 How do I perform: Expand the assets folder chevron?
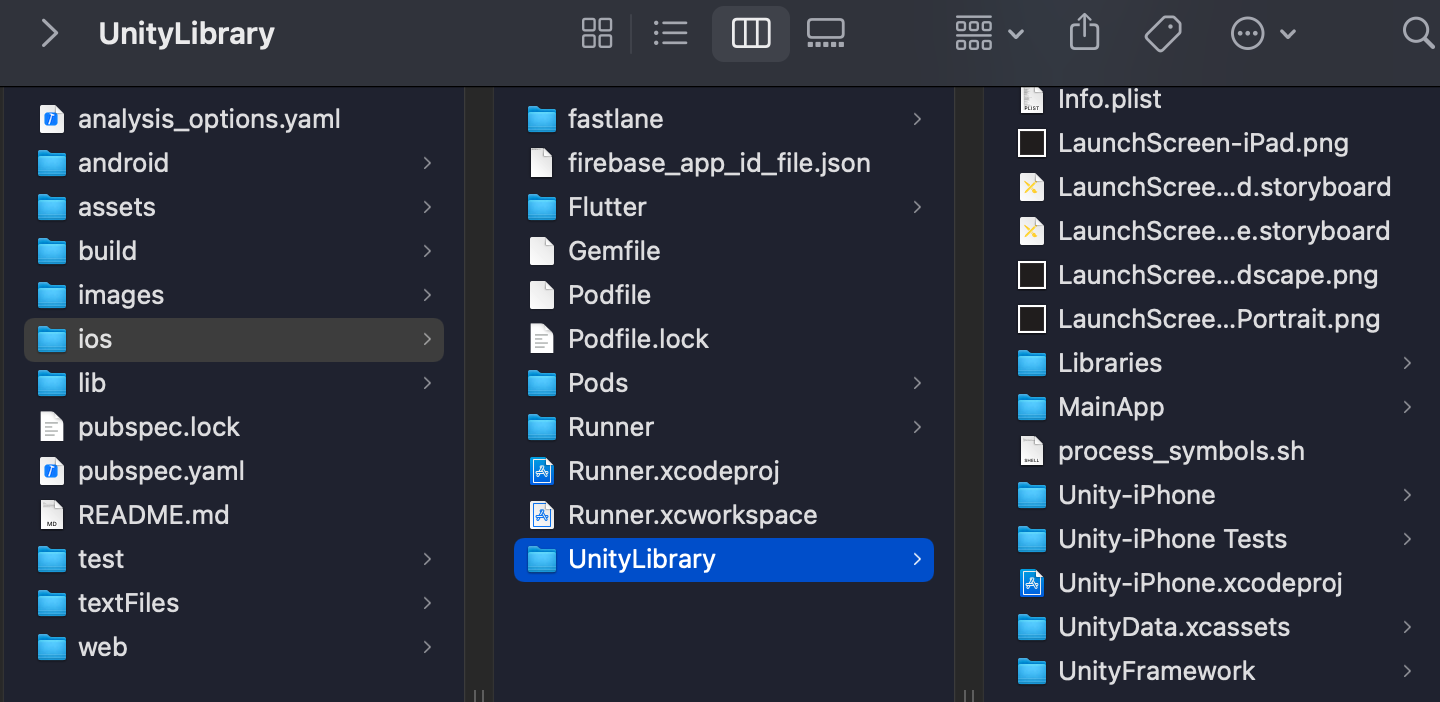[427, 207]
